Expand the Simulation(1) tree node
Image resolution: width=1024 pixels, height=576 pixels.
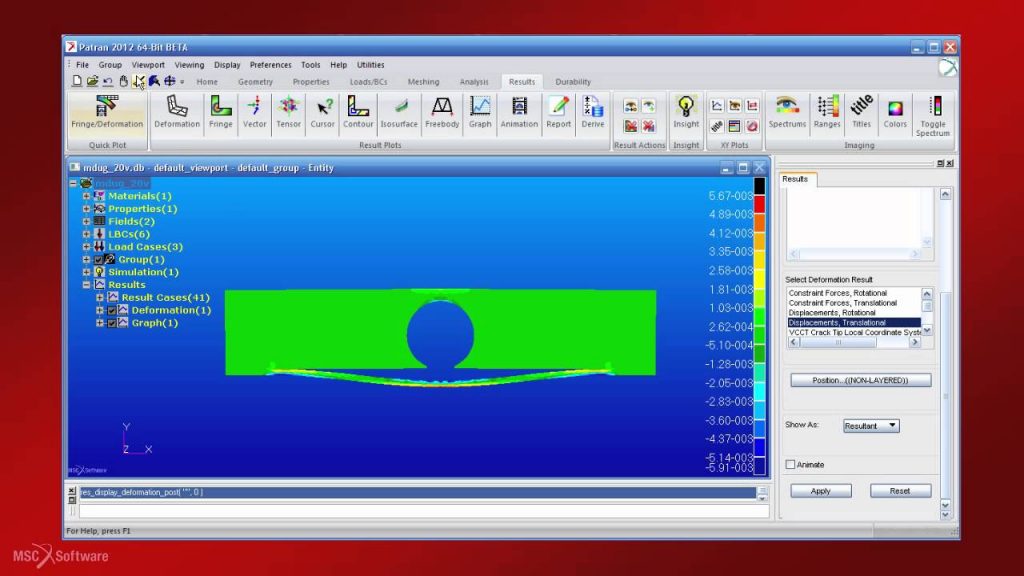[86, 272]
